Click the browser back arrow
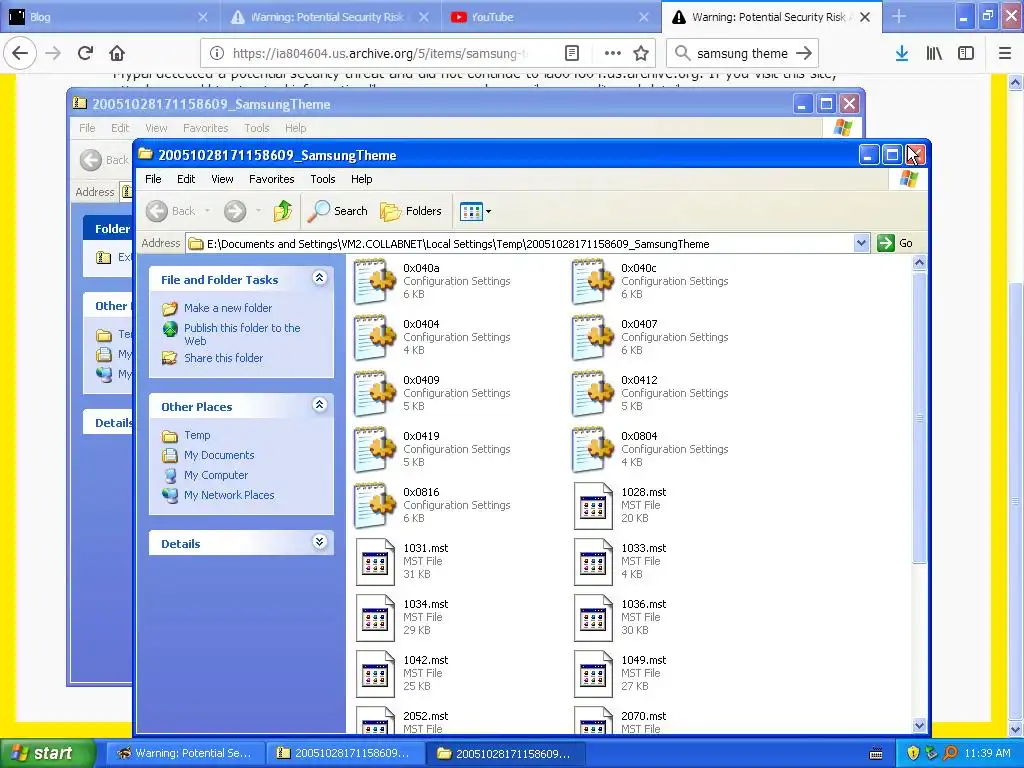Screen dimensions: 1024x768 (x=20, y=54)
